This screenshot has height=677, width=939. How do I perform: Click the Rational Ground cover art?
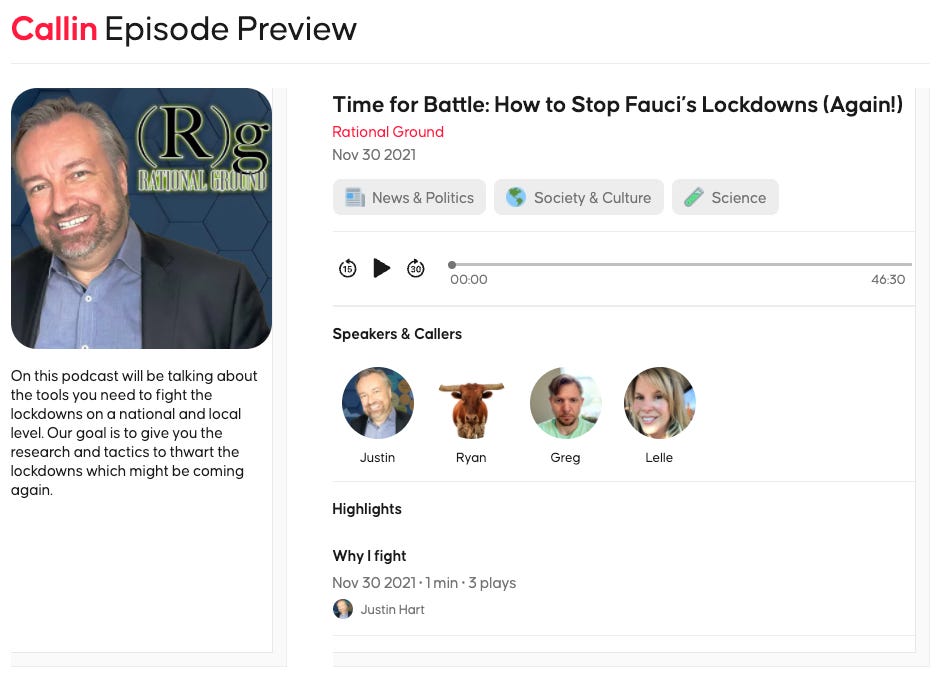141,218
